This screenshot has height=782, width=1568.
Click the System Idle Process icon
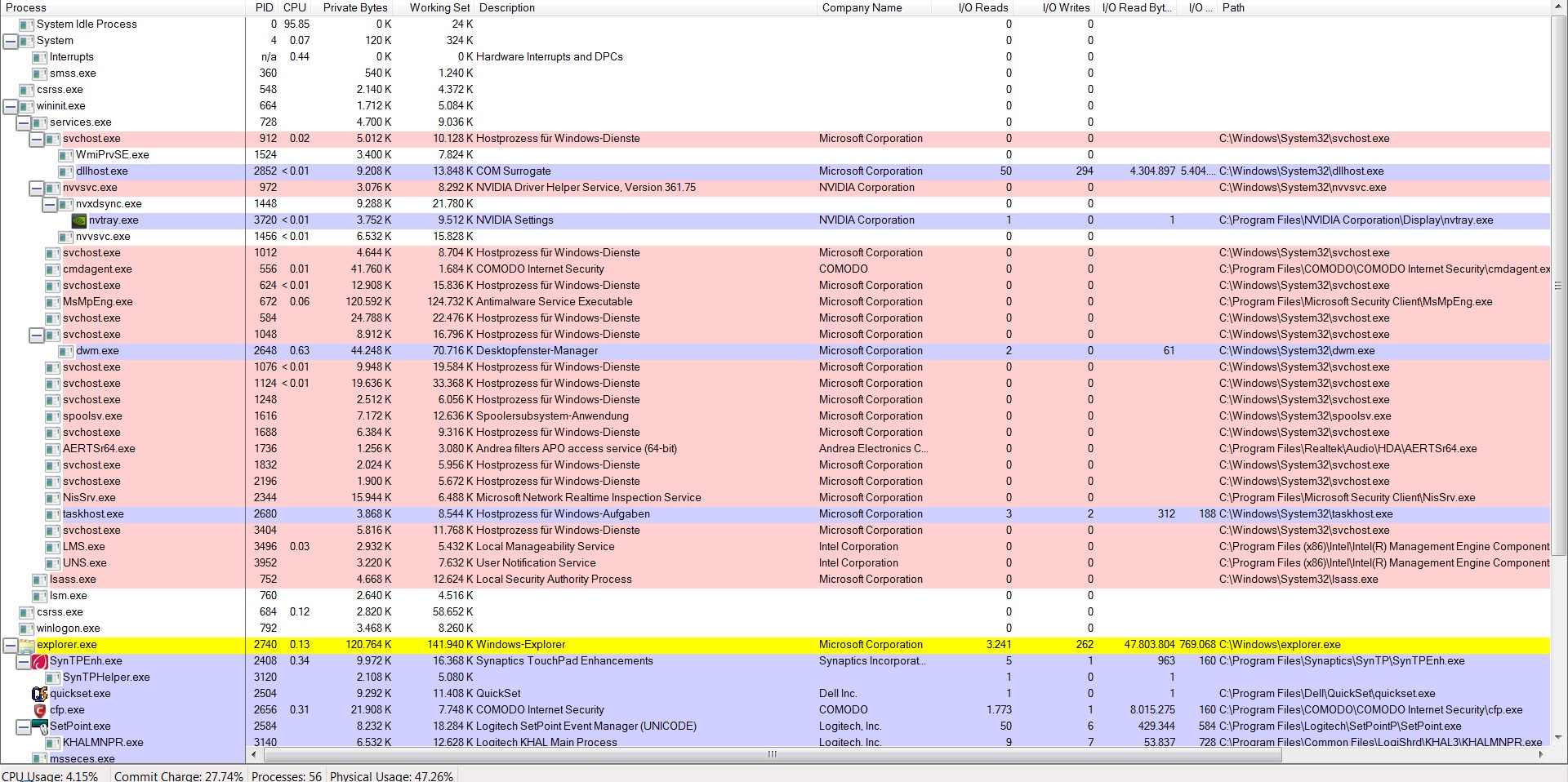click(27, 24)
